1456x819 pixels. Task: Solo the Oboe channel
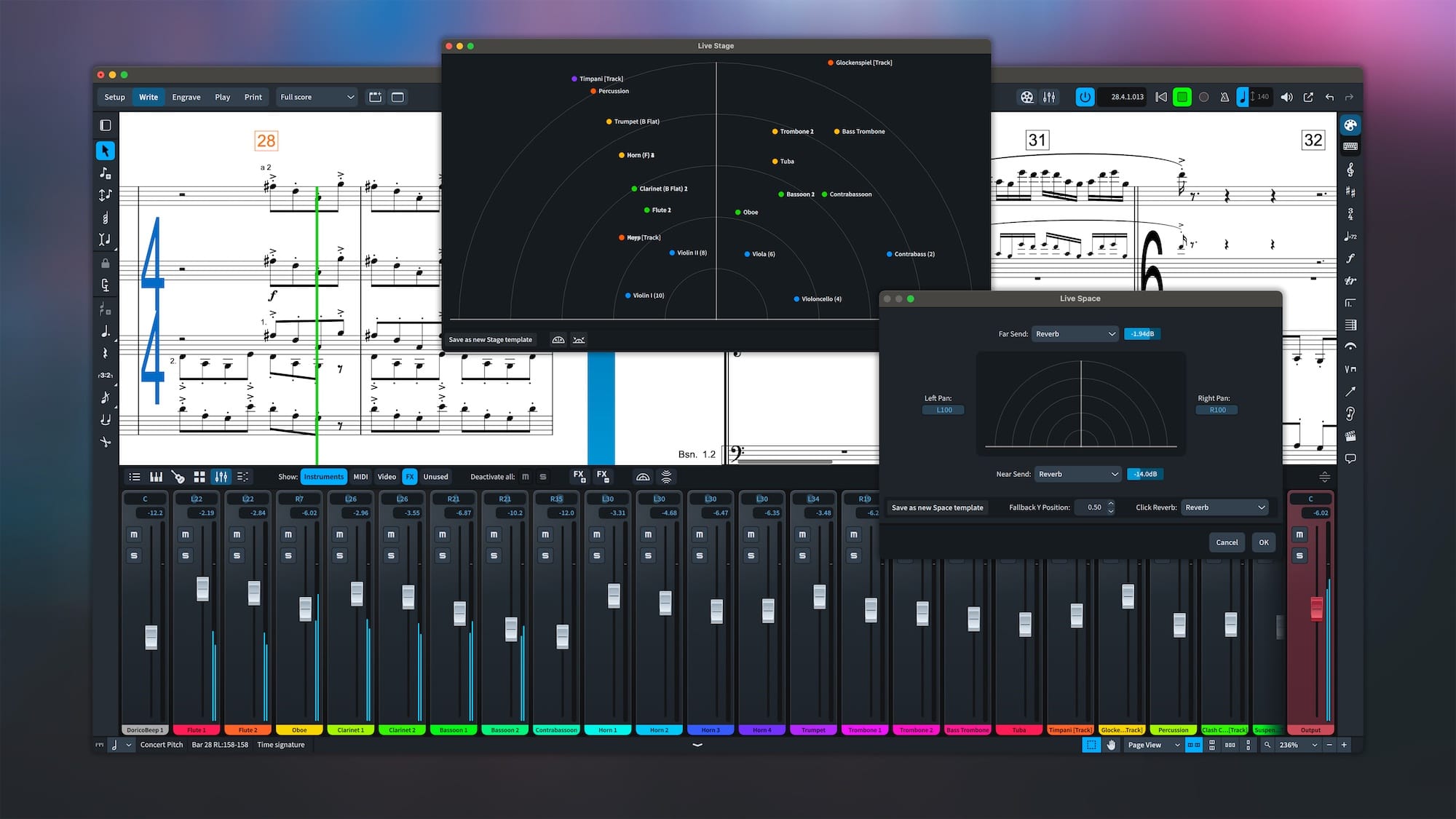pos(288,555)
